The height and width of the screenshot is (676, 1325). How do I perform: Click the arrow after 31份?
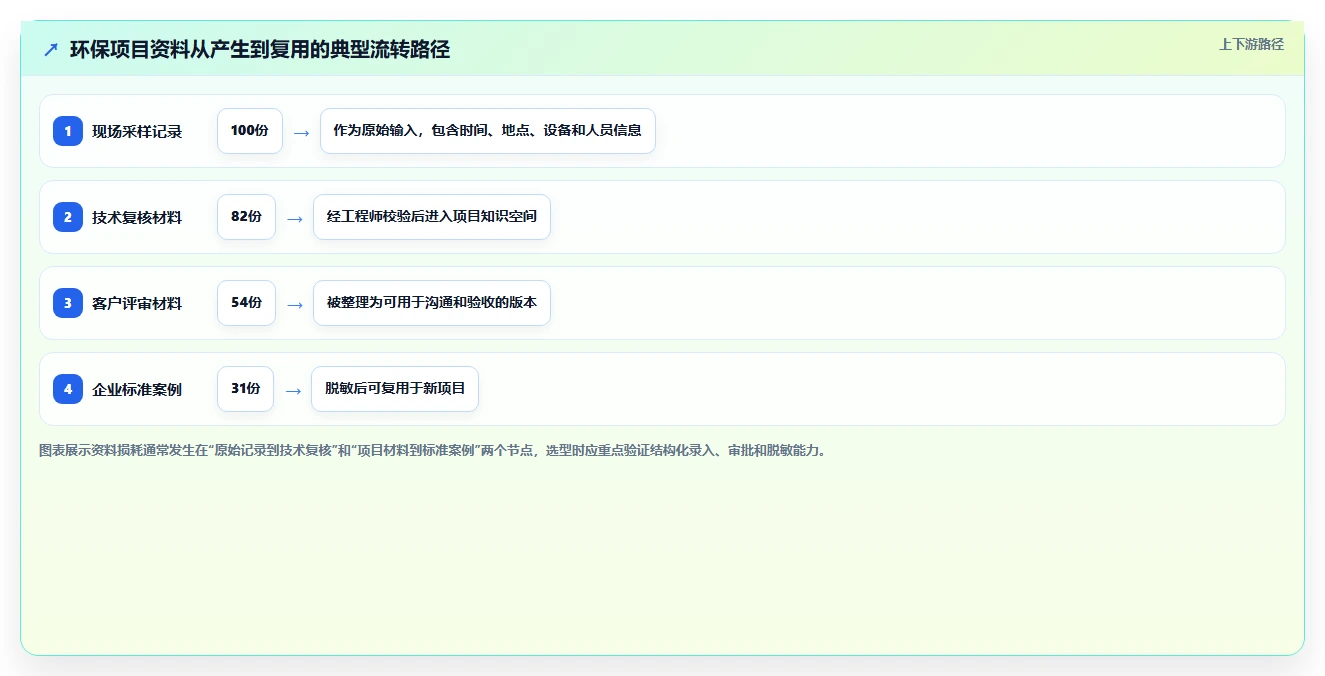pos(293,390)
